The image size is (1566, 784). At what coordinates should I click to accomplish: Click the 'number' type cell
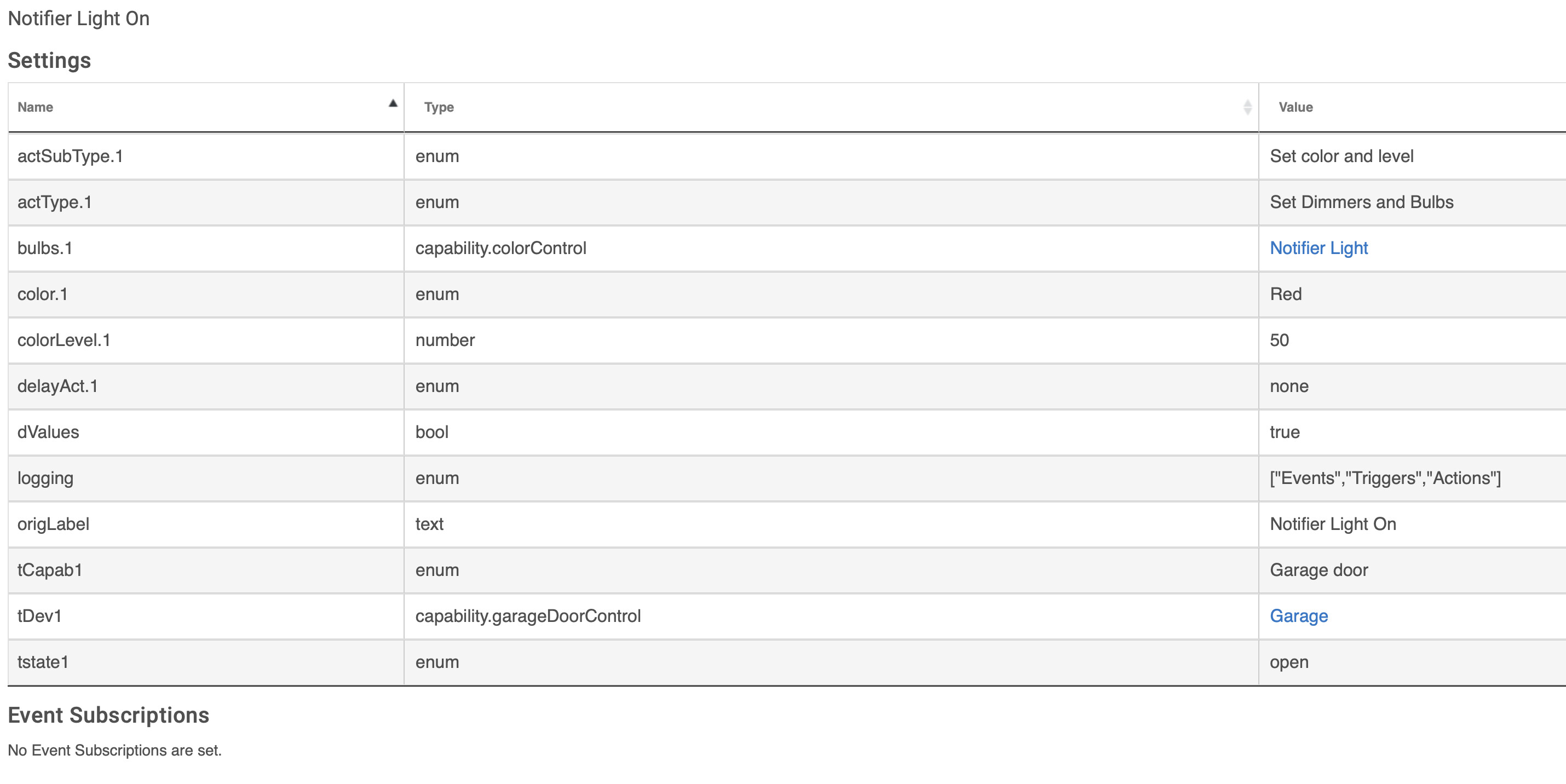pyautogui.click(x=831, y=341)
